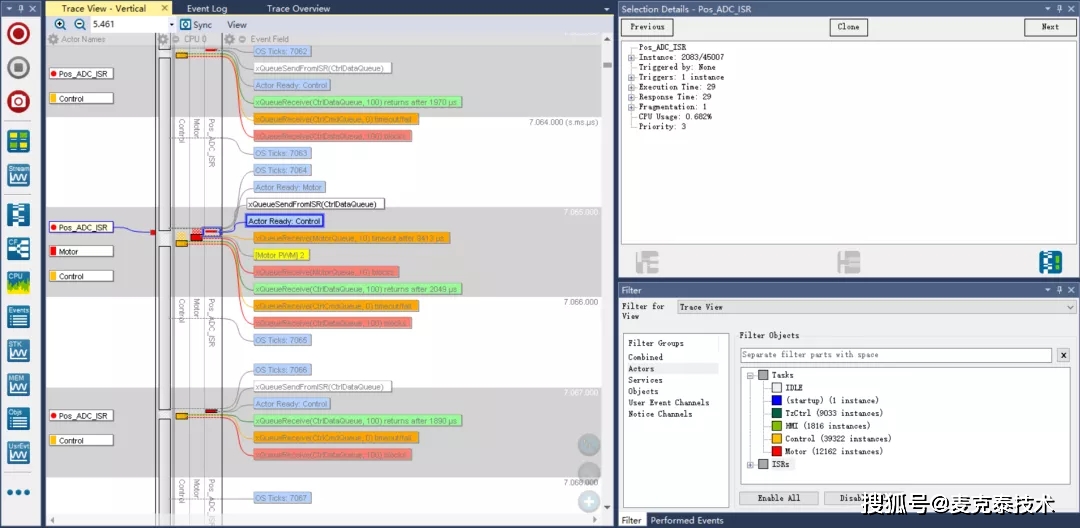1080x528 pixels.
Task: Open the vertical trace view sidebar icon
Action: 19,215
